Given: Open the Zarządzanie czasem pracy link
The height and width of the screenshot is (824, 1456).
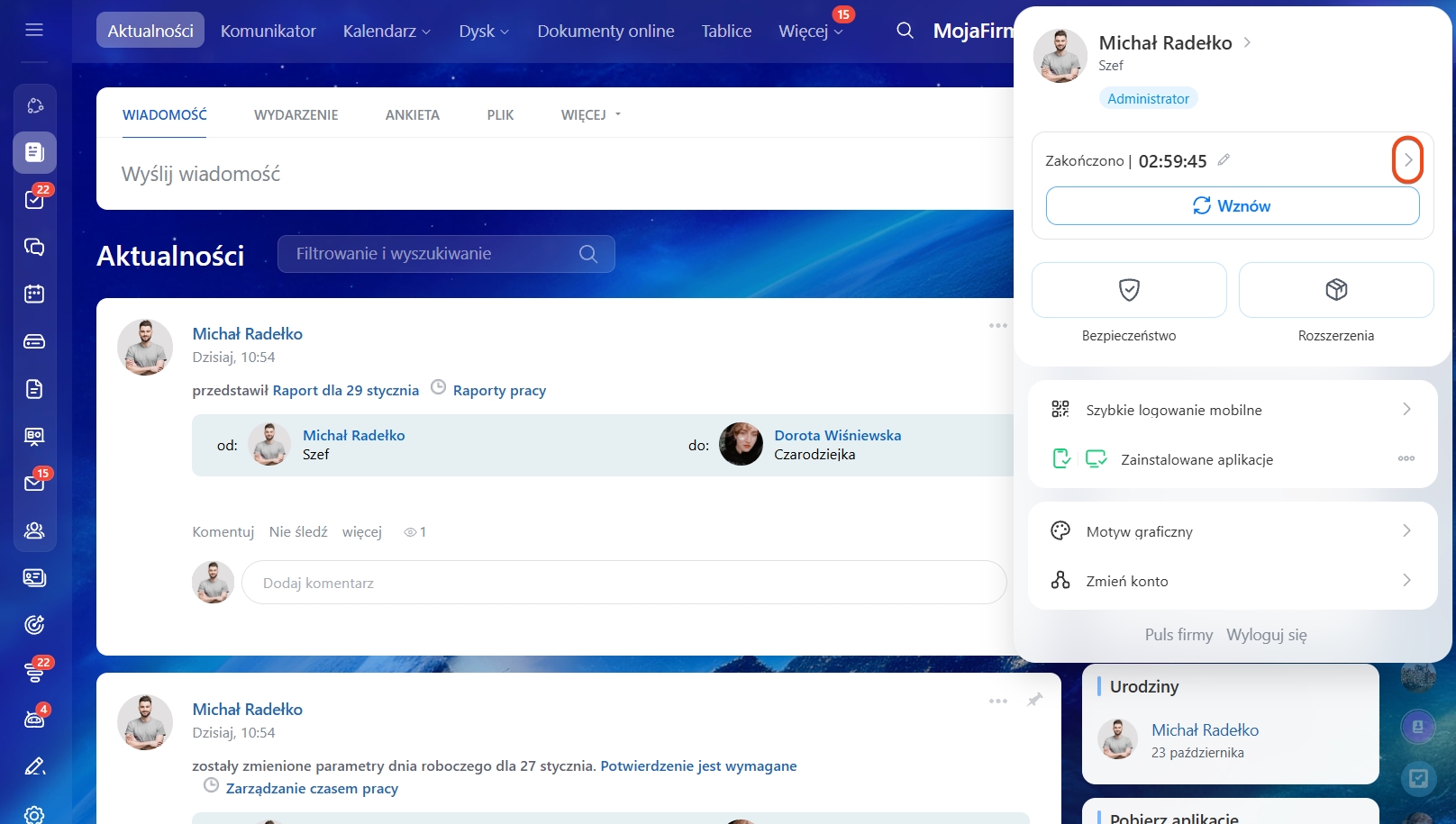Looking at the screenshot, I should click(312, 789).
